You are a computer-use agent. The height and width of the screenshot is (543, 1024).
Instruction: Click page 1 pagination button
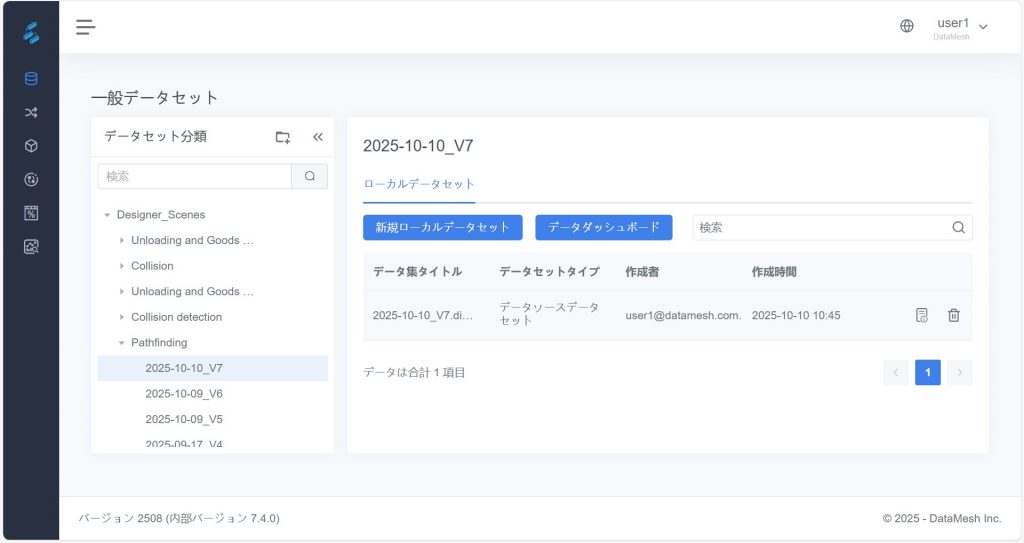927,373
